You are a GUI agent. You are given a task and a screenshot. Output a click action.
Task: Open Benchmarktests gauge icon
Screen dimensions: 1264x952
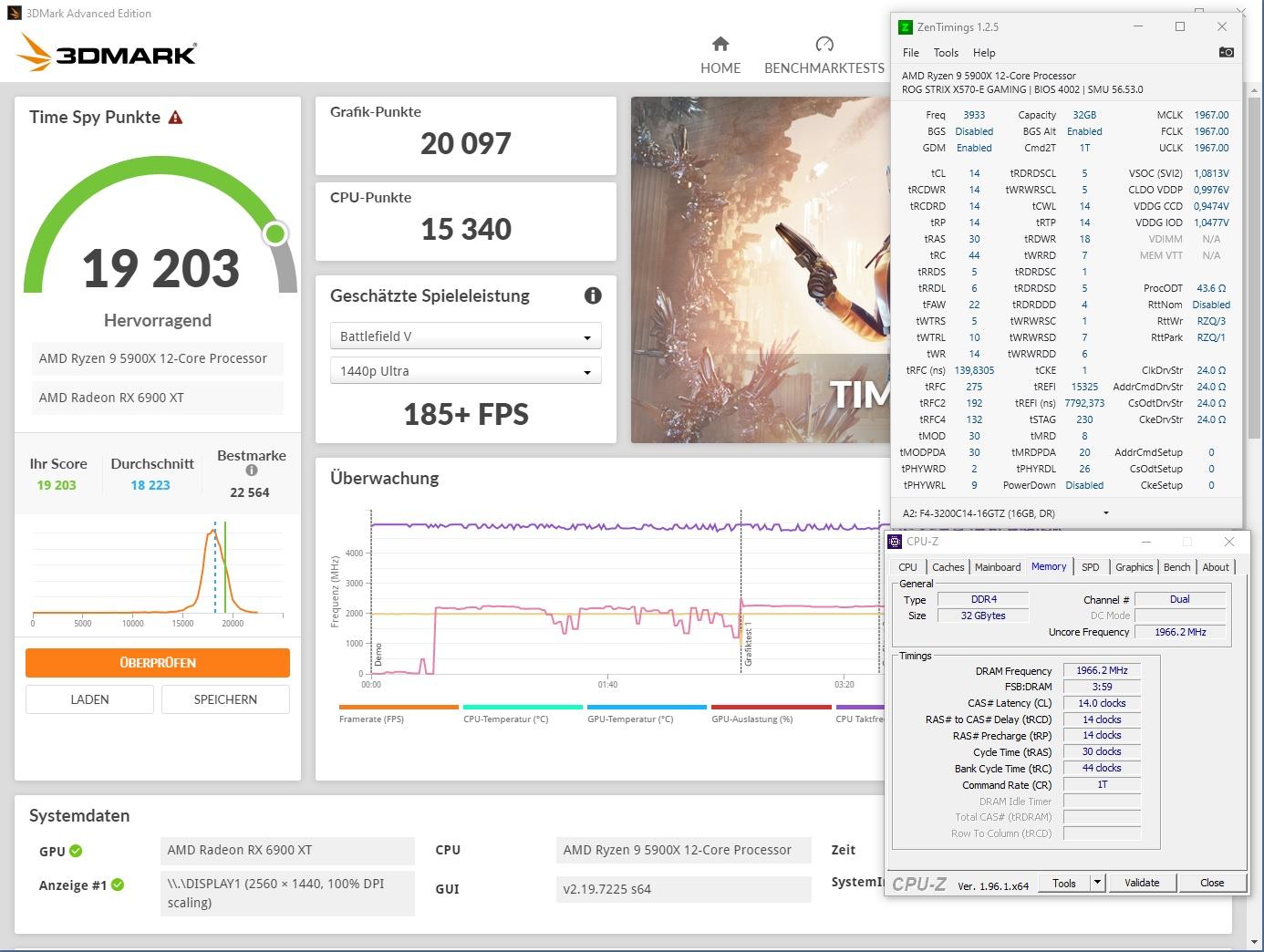tap(824, 44)
